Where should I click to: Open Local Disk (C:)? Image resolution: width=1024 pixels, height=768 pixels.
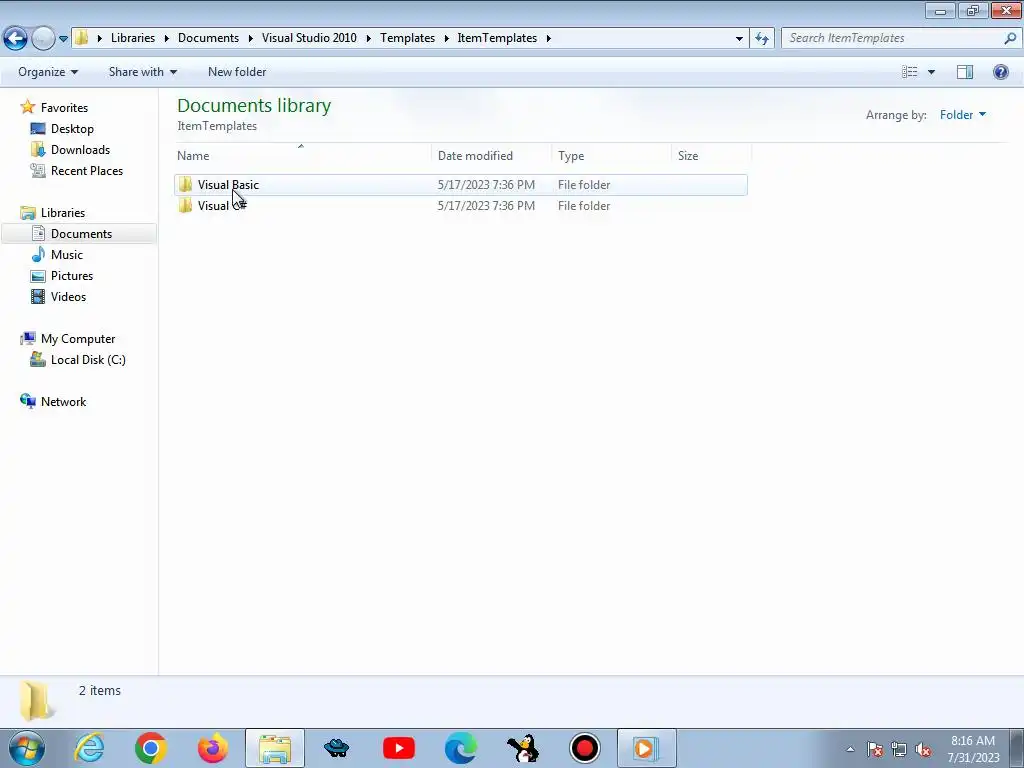pos(88,360)
